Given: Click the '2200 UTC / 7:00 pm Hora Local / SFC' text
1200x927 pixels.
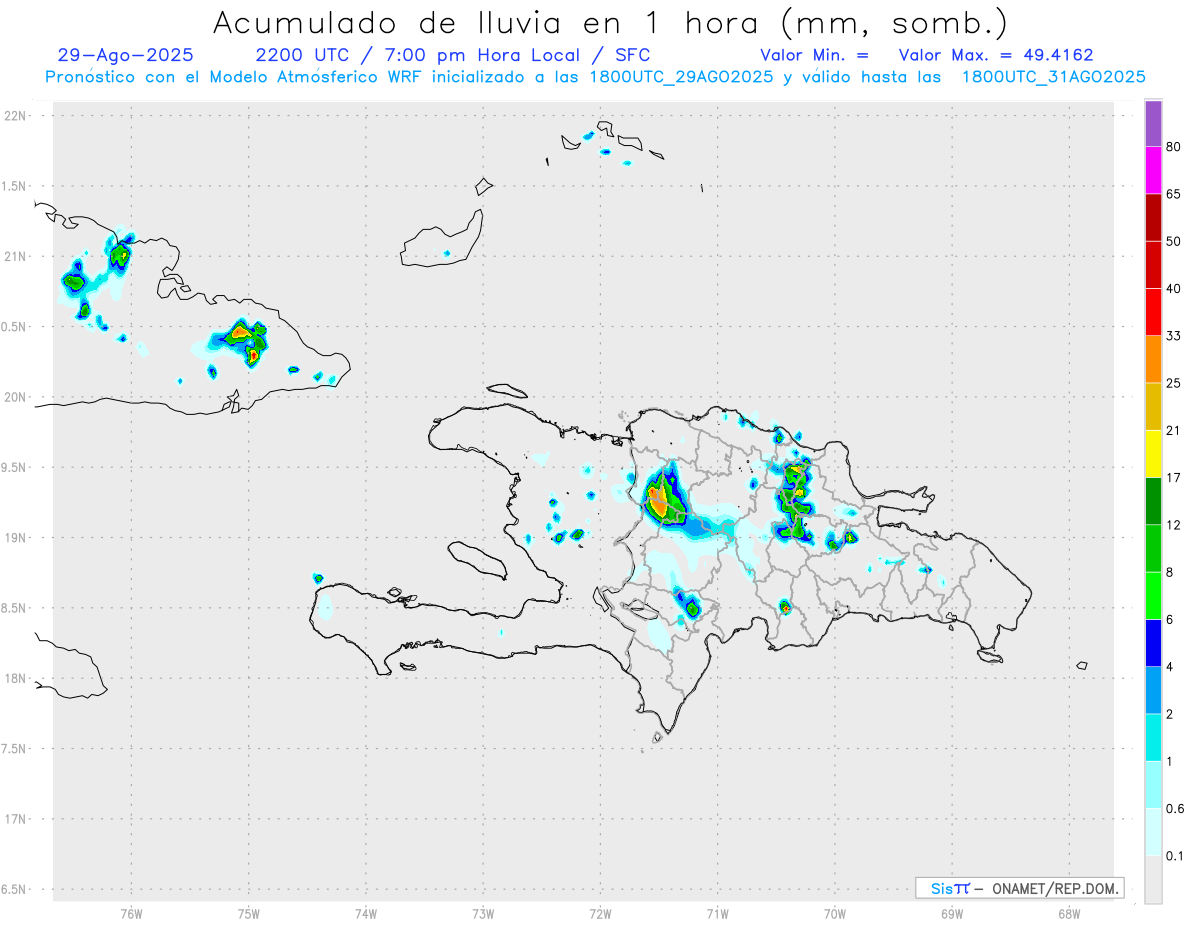Looking at the screenshot, I should click(x=453, y=55).
